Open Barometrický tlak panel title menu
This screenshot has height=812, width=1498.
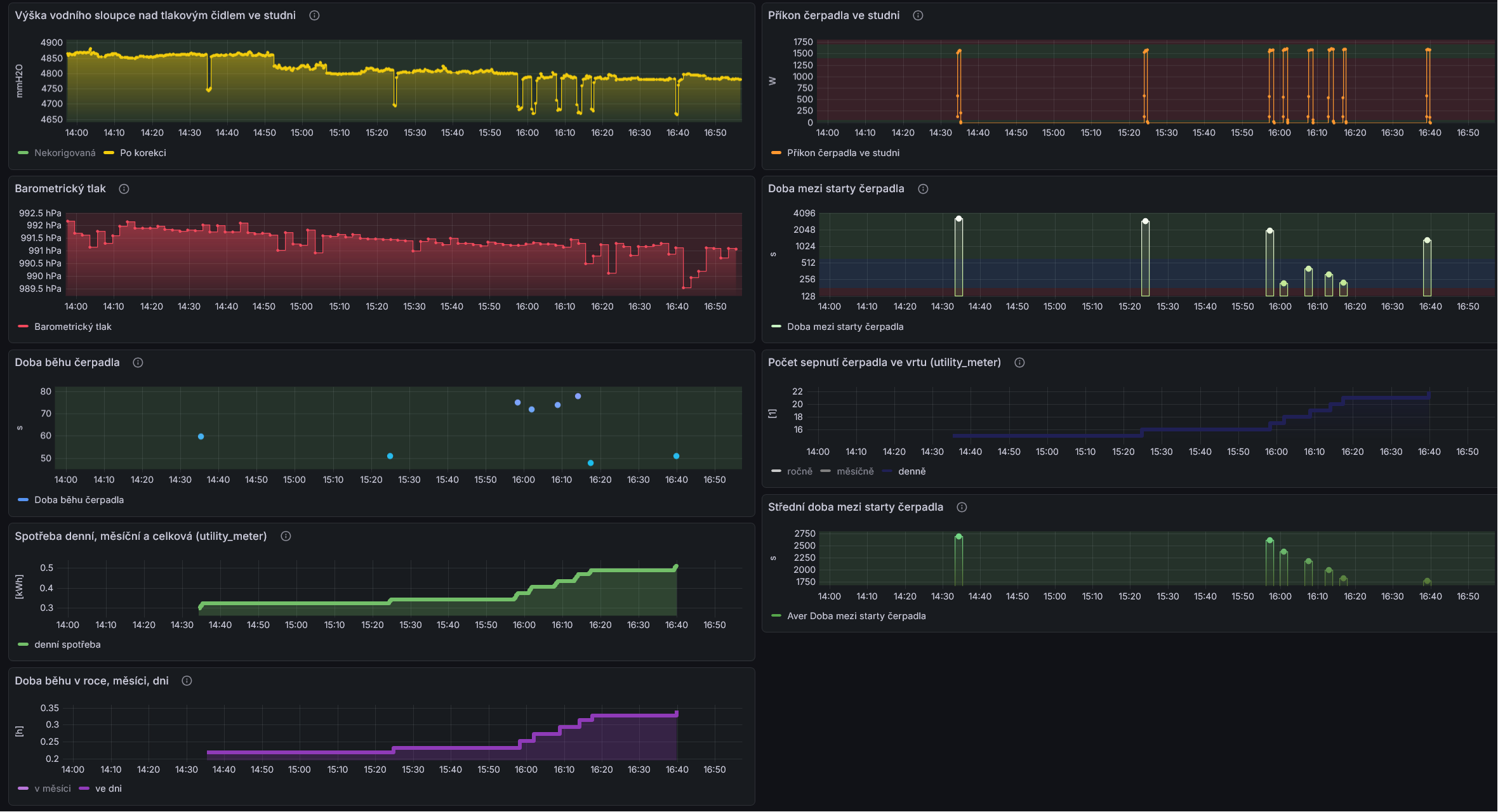60,189
